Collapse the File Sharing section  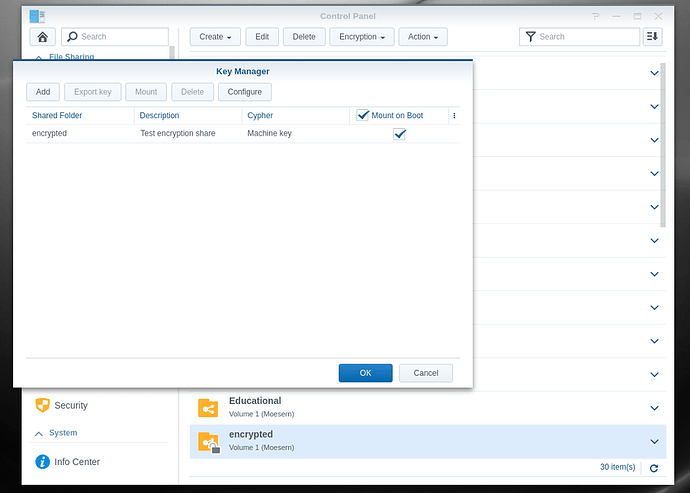coord(39,57)
